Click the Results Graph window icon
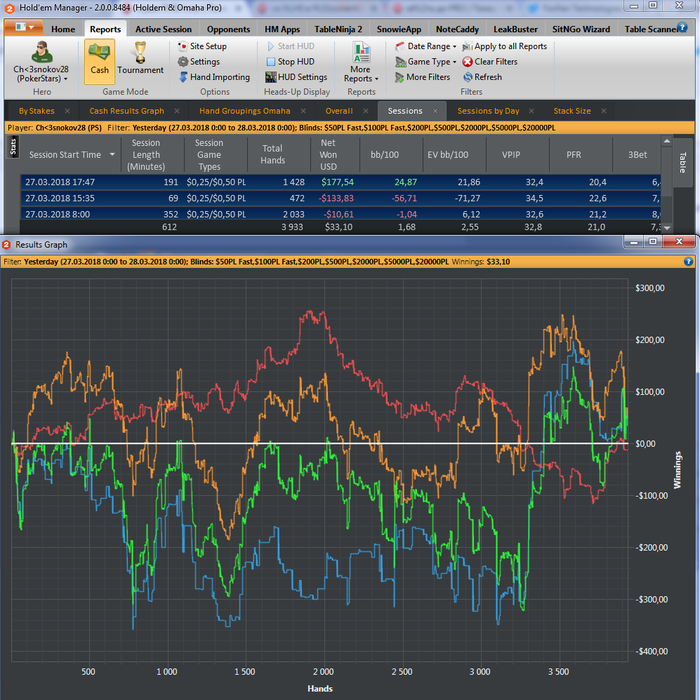The width and height of the screenshot is (700, 700). point(7,245)
